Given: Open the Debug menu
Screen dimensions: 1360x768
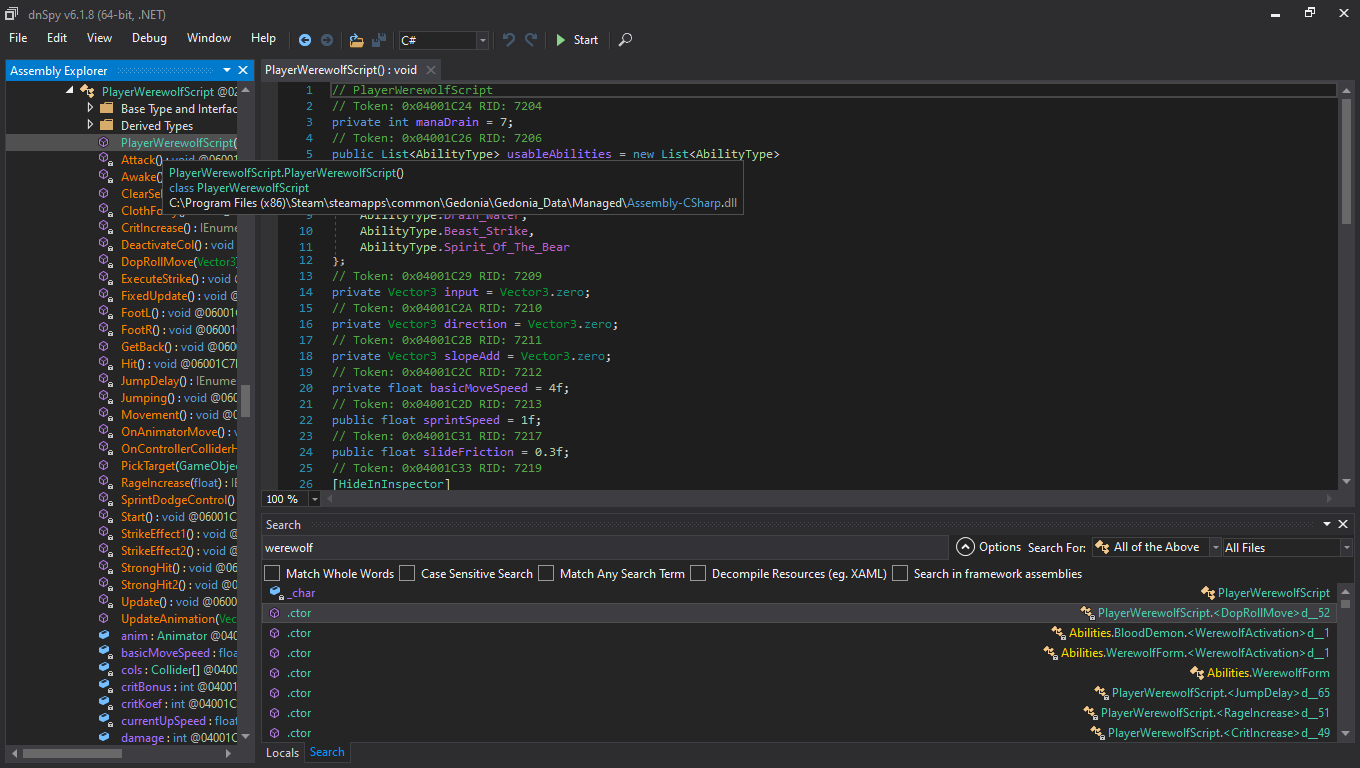Looking at the screenshot, I should click(149, 38).
